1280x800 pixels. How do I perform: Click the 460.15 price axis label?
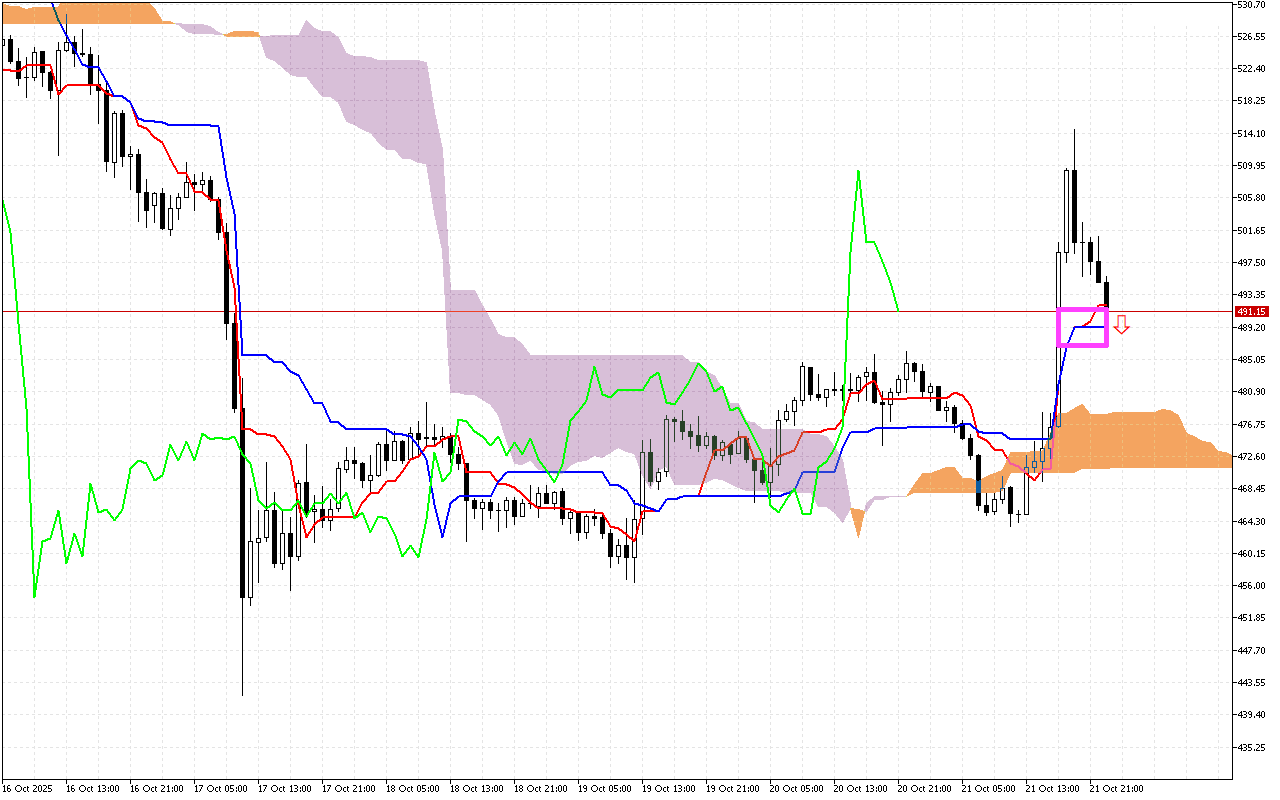(1252, 553)
